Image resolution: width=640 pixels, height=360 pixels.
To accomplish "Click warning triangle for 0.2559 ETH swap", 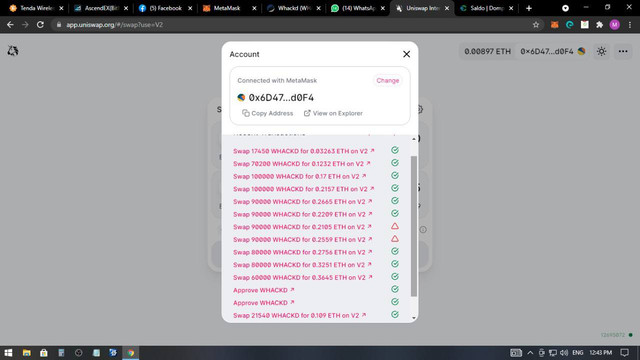I will coord(395,239).
